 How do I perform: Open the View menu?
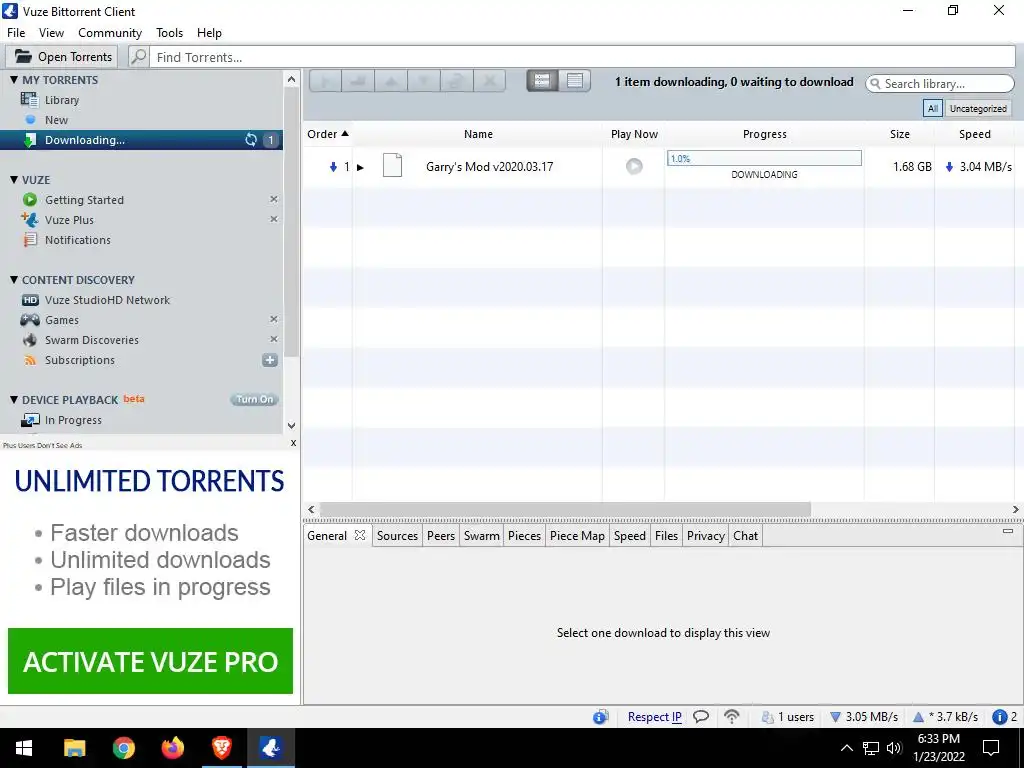51,33
